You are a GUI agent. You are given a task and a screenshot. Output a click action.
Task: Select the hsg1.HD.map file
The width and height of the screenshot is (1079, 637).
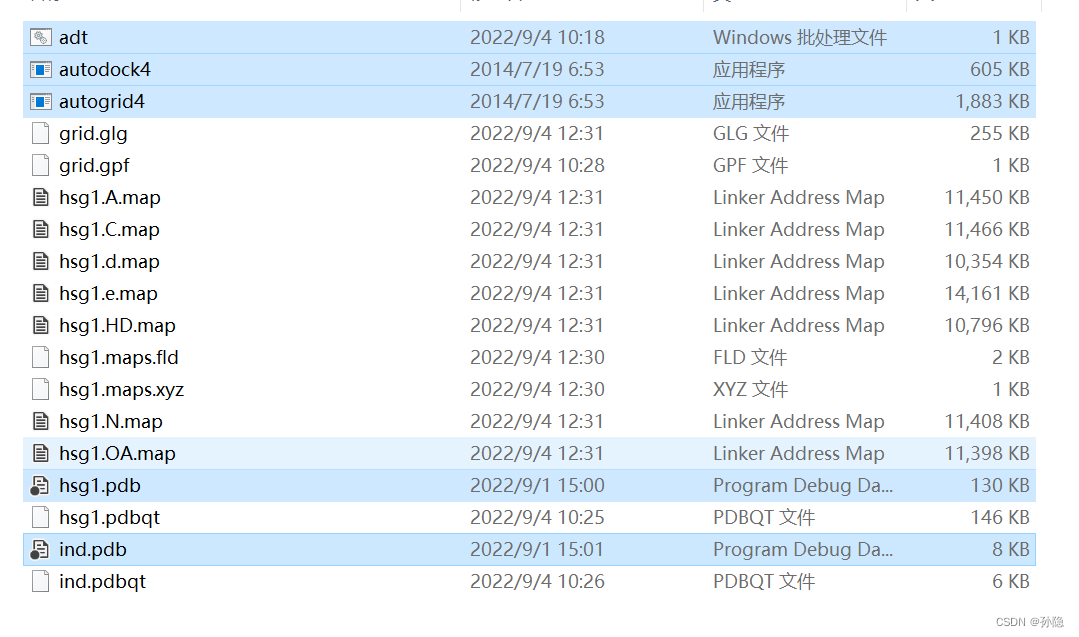(110, 325)
